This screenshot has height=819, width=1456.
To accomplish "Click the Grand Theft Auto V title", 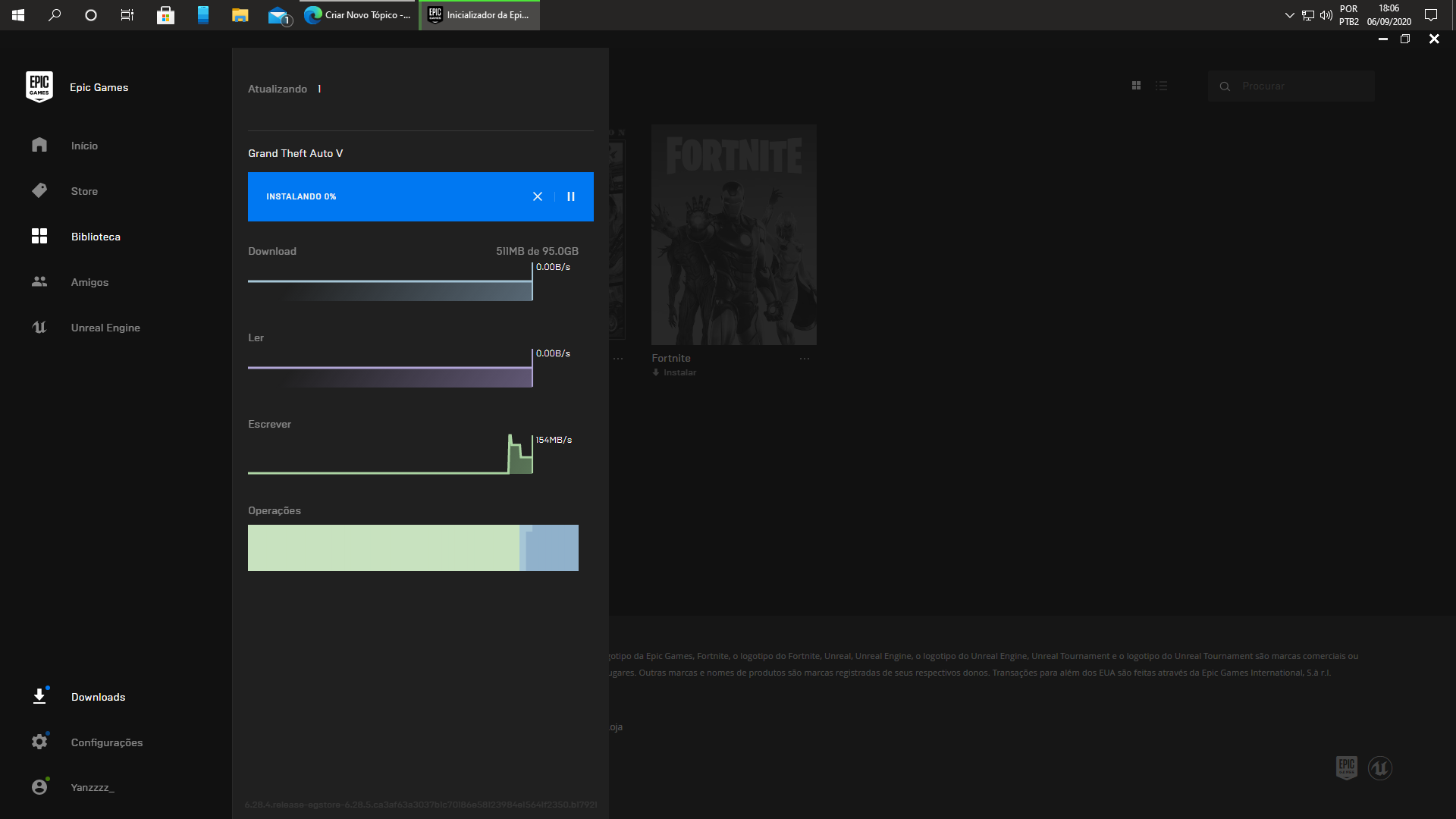I will (296, 153).
